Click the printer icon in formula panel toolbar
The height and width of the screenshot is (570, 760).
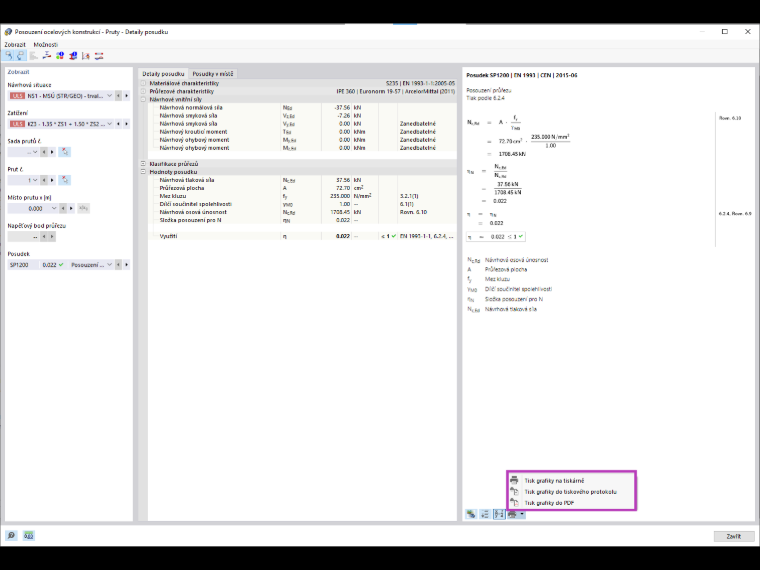point(512,515)
